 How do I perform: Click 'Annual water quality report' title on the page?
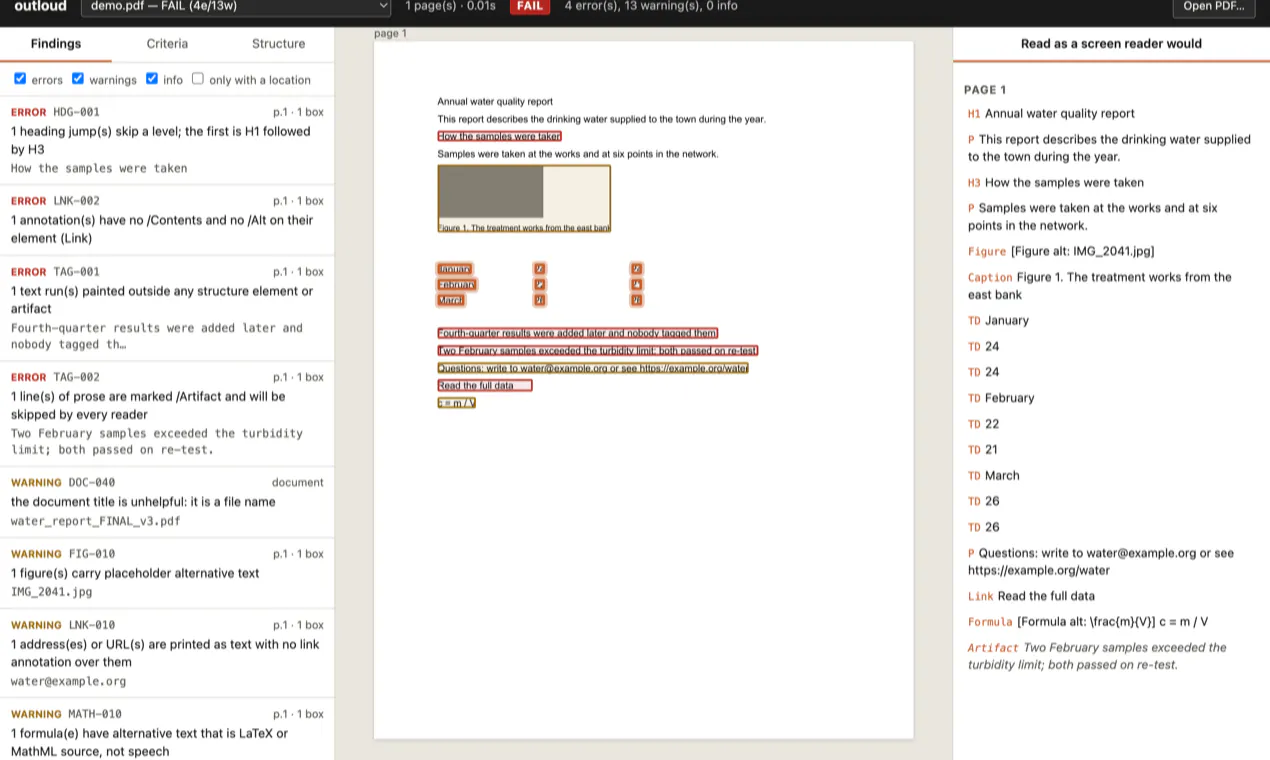tap(495, 101)
